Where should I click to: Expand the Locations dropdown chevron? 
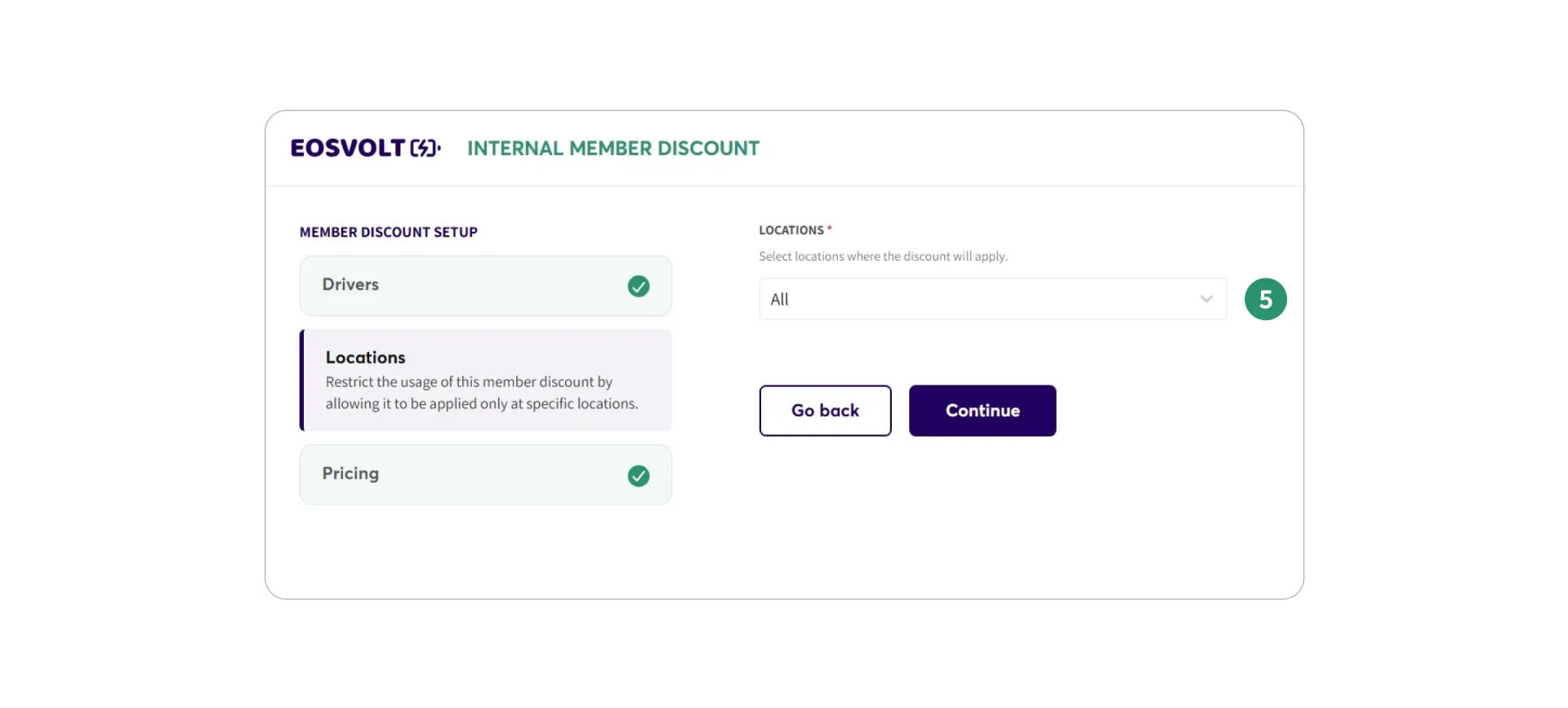pyautogui.click(x=1206, y=299)
